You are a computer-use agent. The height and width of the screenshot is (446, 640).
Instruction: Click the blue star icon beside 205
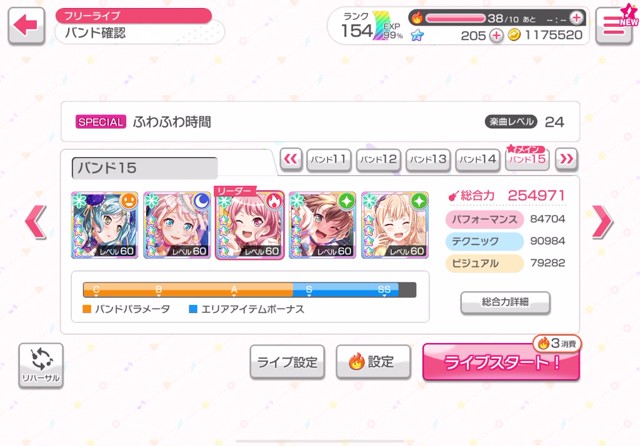point(417,36)
